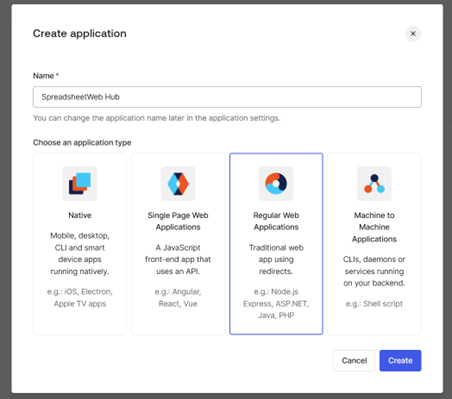Click the Cancel button
The image size is (452, 399).
(x=354, y=360)
